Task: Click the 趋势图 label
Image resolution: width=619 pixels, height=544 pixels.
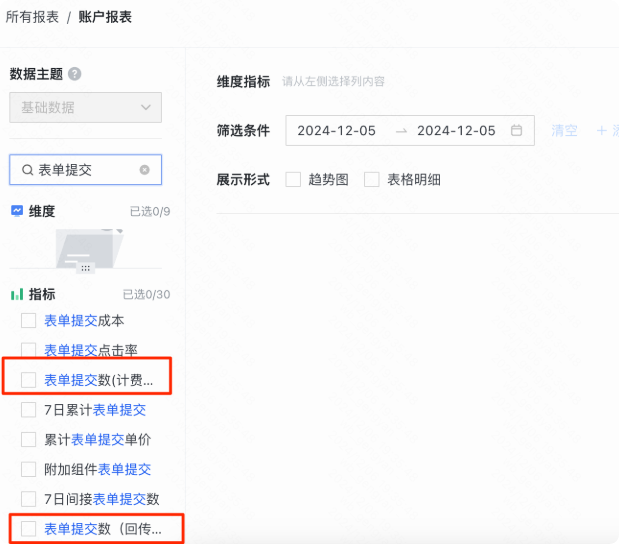Action: (x=328, y=180)
